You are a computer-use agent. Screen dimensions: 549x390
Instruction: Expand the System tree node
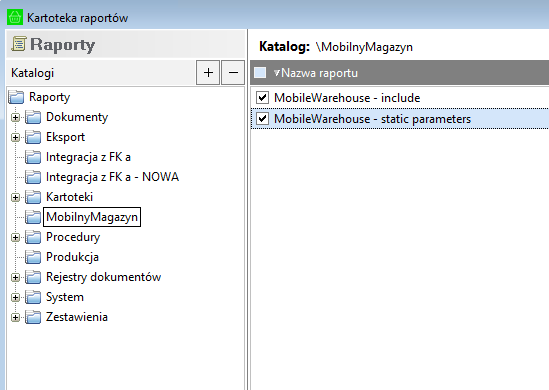click(x=15, y=297)
